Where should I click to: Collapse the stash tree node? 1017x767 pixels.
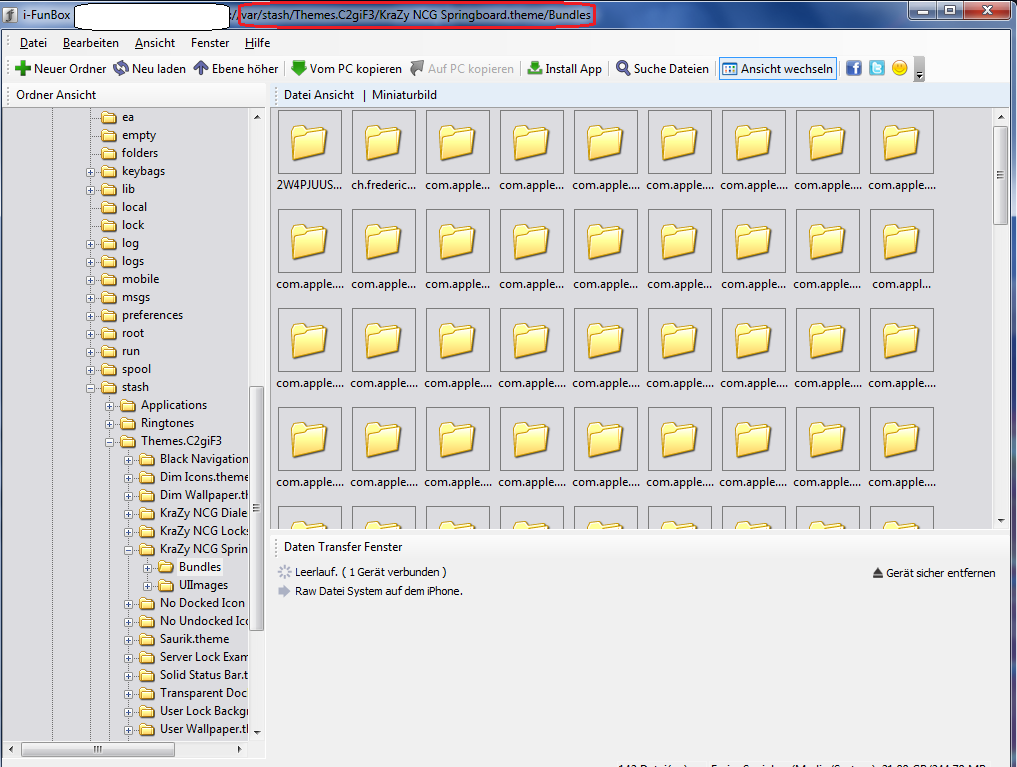coord(90,388)
